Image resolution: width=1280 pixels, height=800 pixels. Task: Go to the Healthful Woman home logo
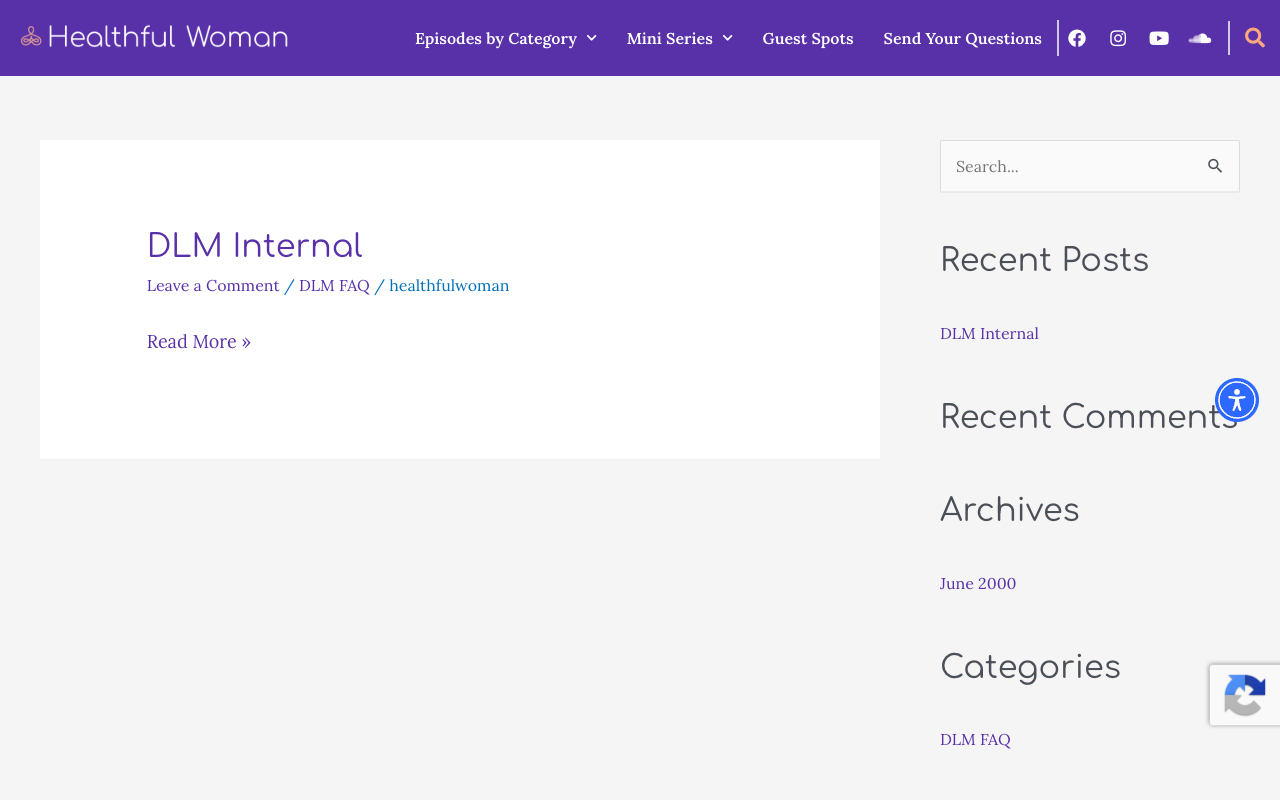click(154, 37)
